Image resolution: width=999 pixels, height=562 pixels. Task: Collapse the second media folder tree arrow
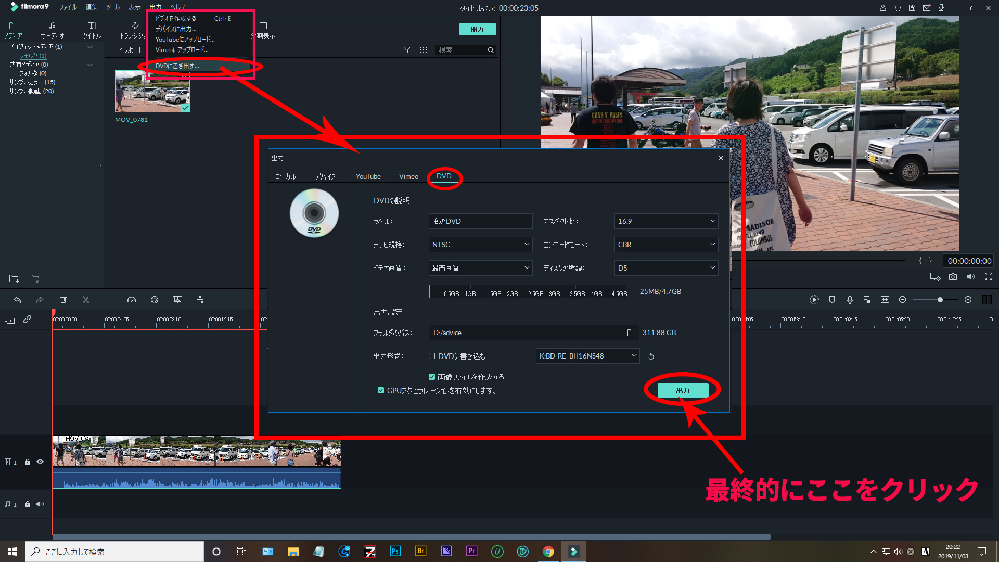[x=90, y=64]
